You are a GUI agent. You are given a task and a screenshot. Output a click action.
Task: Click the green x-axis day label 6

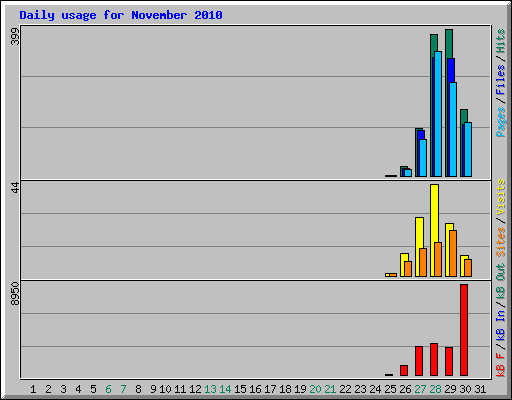pos(108,389)
